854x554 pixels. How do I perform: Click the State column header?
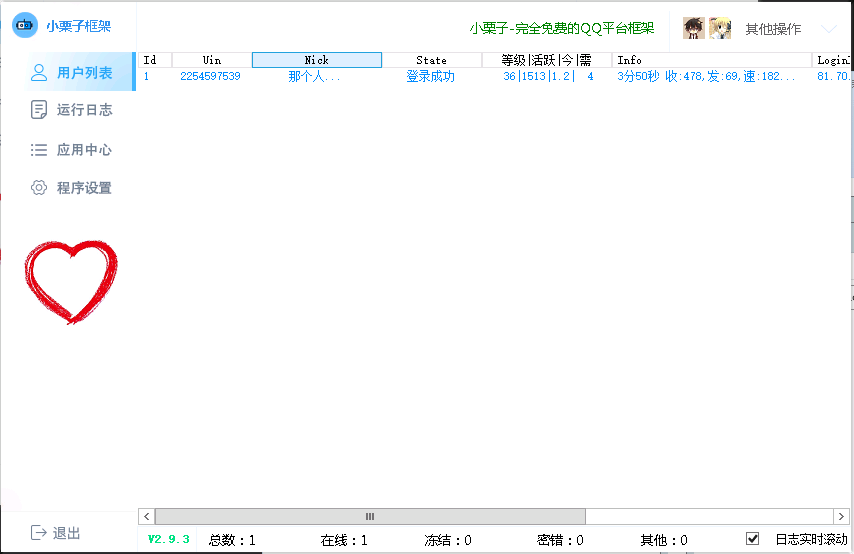point(431,60)
